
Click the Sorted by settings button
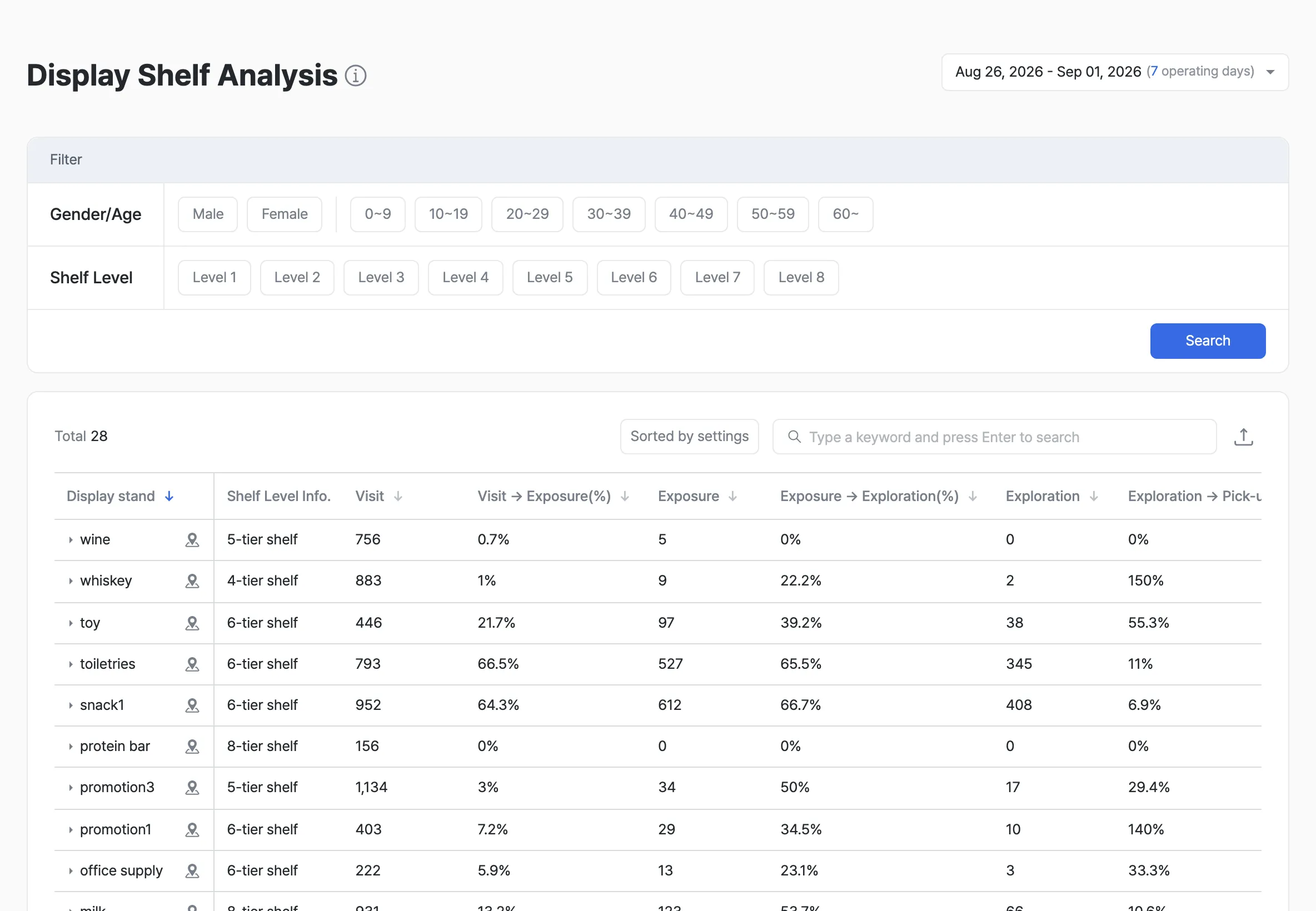tap(689, 437)
